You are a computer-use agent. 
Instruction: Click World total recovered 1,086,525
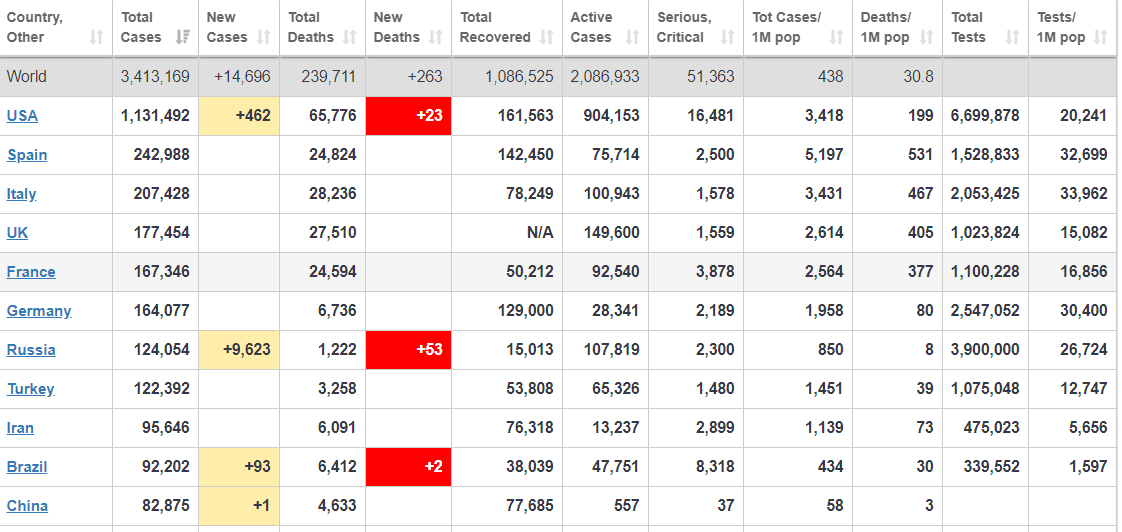(x=519, y=77)
